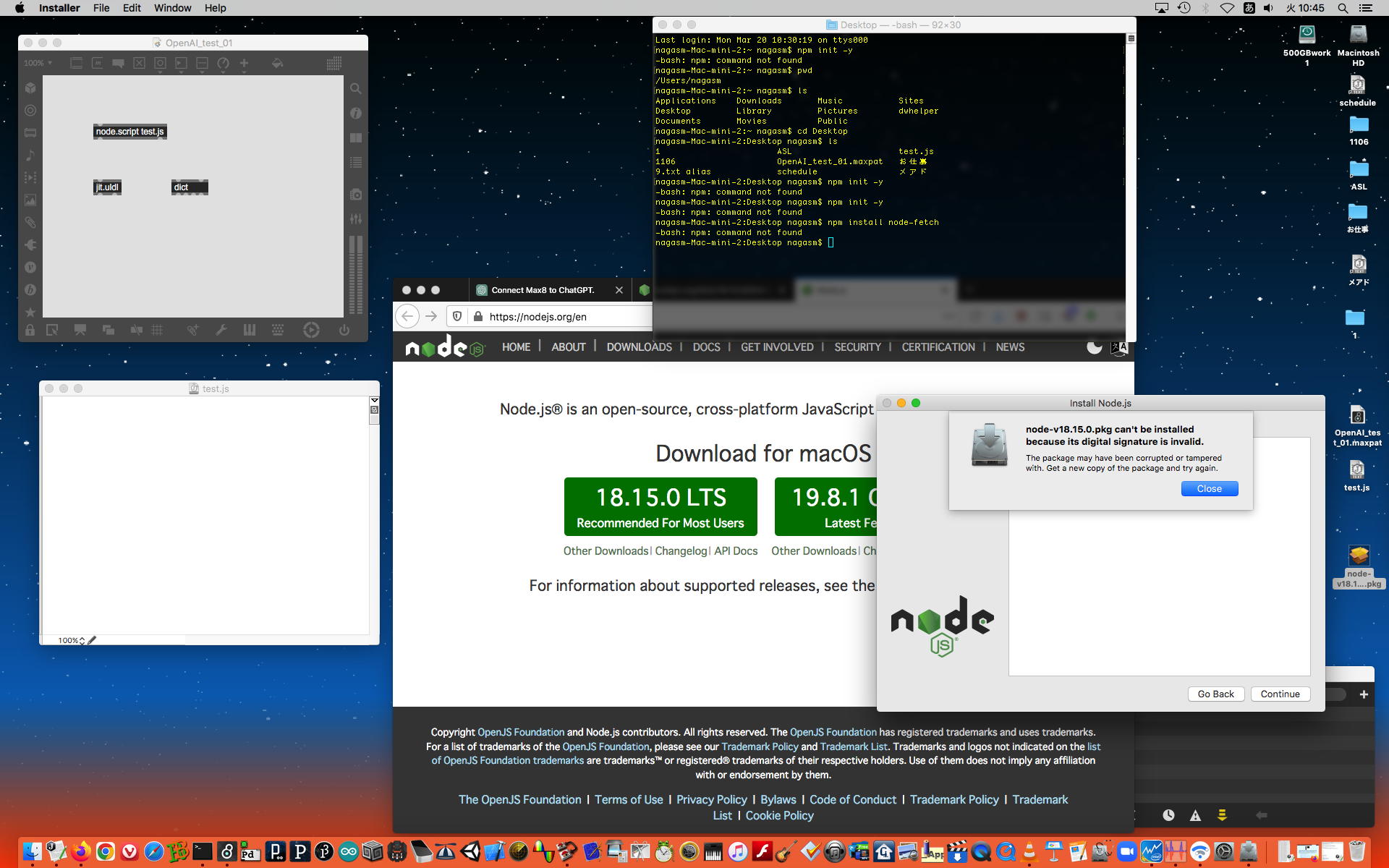This screenshot has height=868, width=1389.
Task: Click the snapshots camera icon in Max
Action: tap(356, 195)
